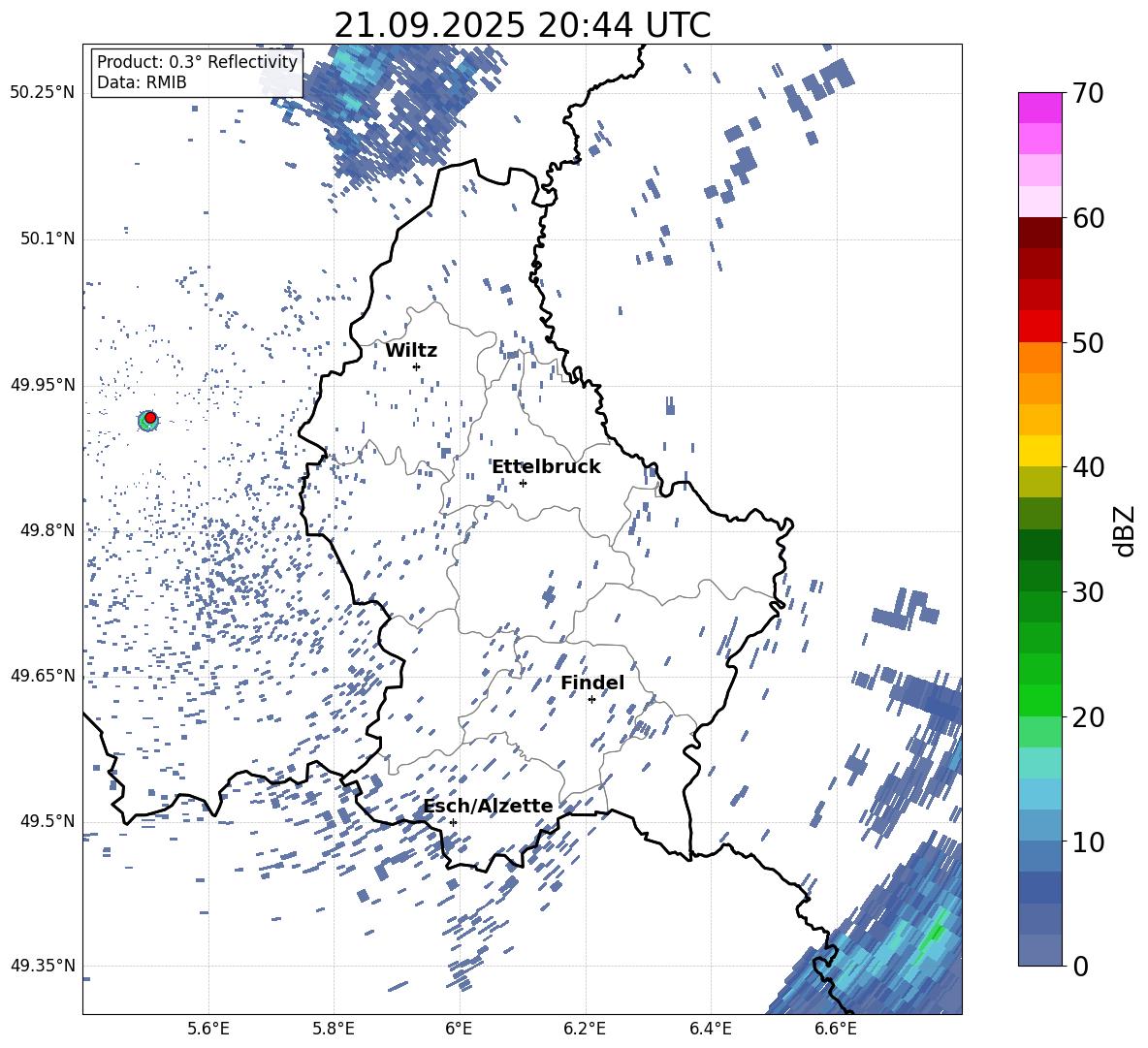Click the colorbar 10 tick label

coord(1089,842)
